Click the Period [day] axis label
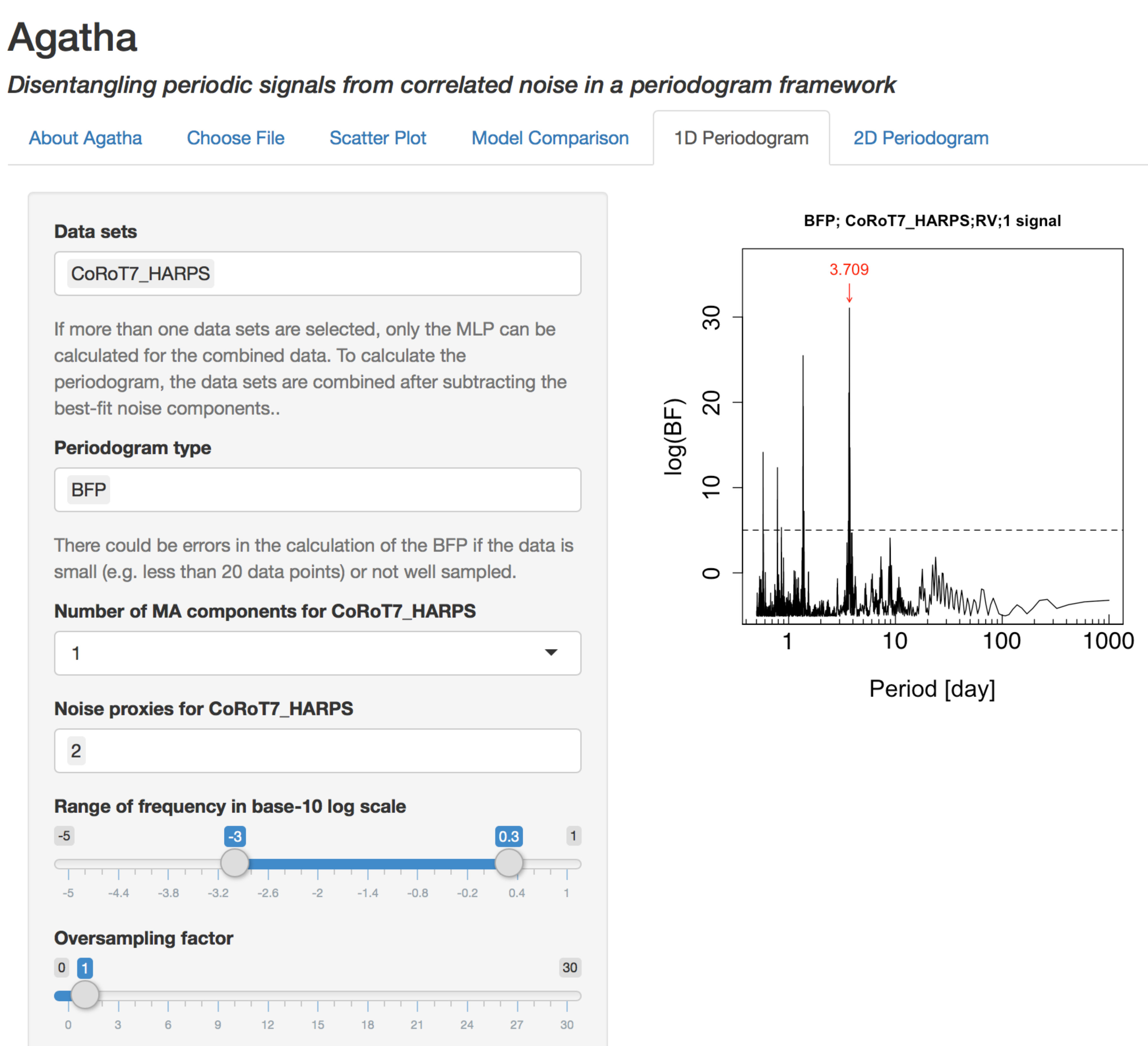This screenshot has height=1046, width=1148. 932,689
